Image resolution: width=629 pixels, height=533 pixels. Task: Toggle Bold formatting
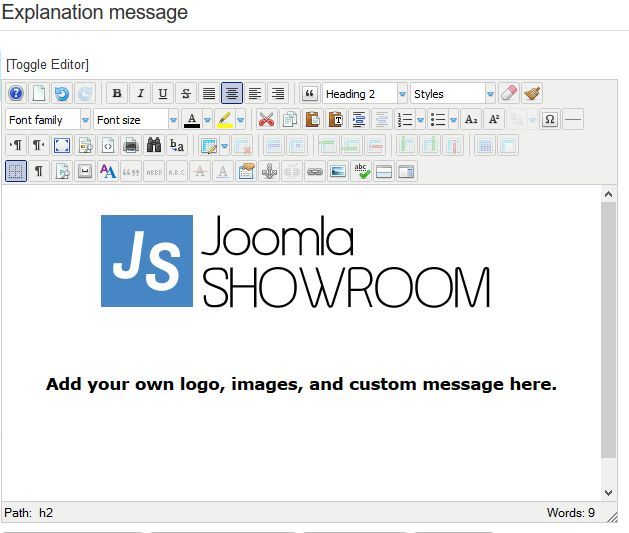[x=117, y=93]
